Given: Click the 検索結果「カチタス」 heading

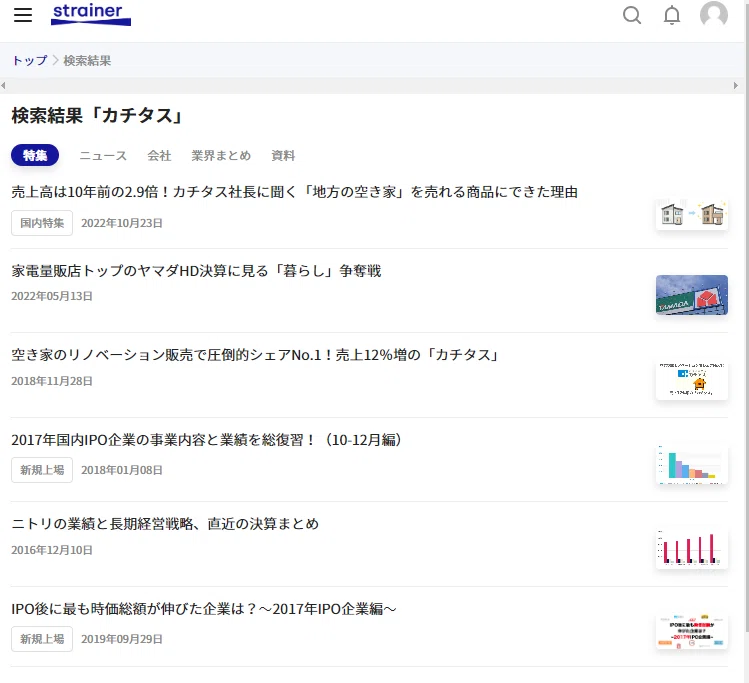Looking at the screenshot, I should pyautogui.click(x=97, y=116).
